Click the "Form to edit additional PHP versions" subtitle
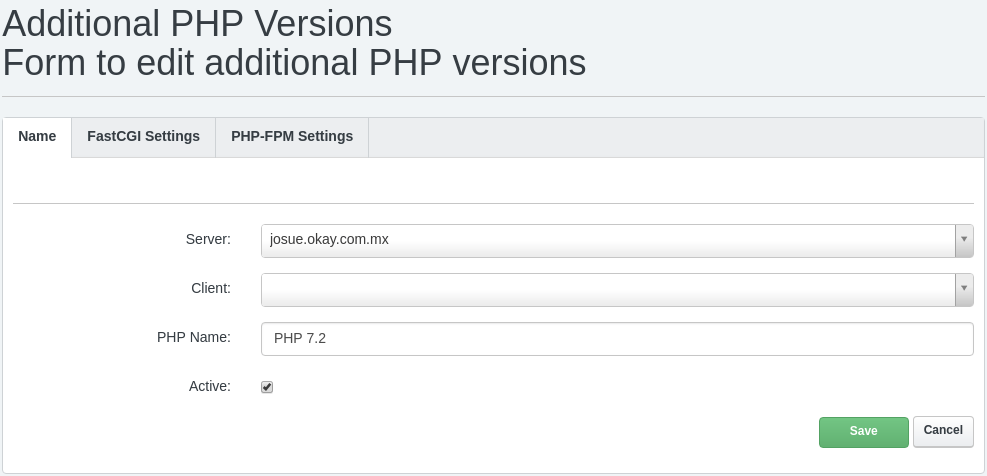 point(295,62)
